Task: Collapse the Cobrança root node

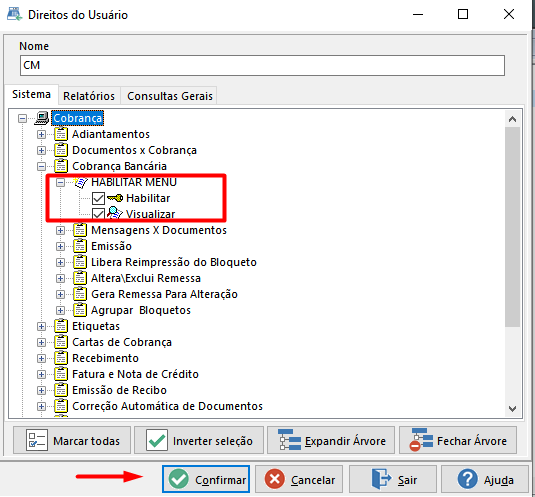Action: [23, 118]
